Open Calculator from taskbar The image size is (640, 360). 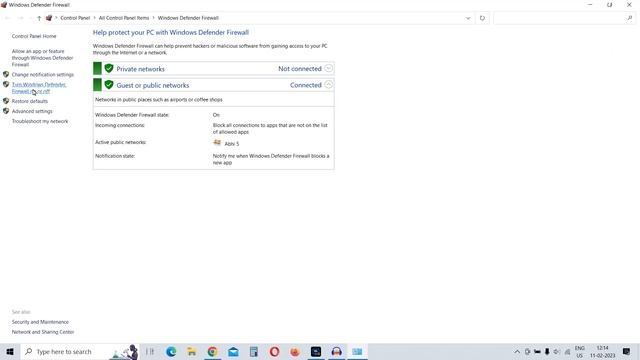coord(254,351)
